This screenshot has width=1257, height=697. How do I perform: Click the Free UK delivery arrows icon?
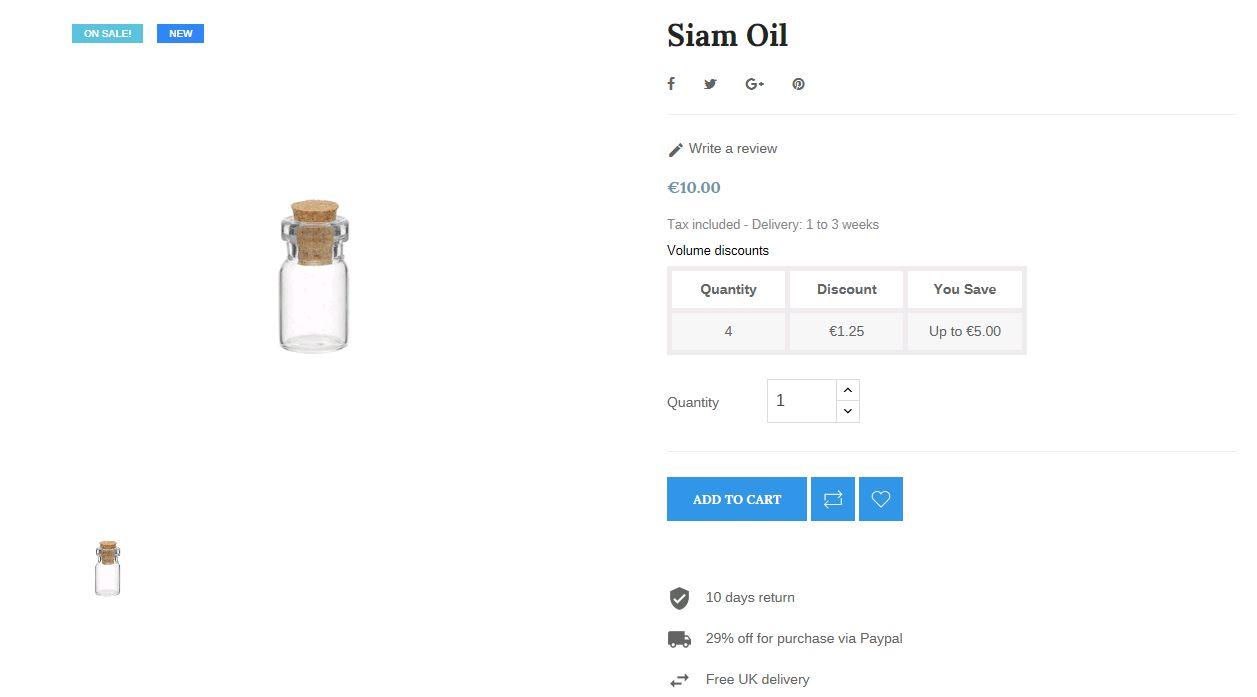tap(679, 680)
